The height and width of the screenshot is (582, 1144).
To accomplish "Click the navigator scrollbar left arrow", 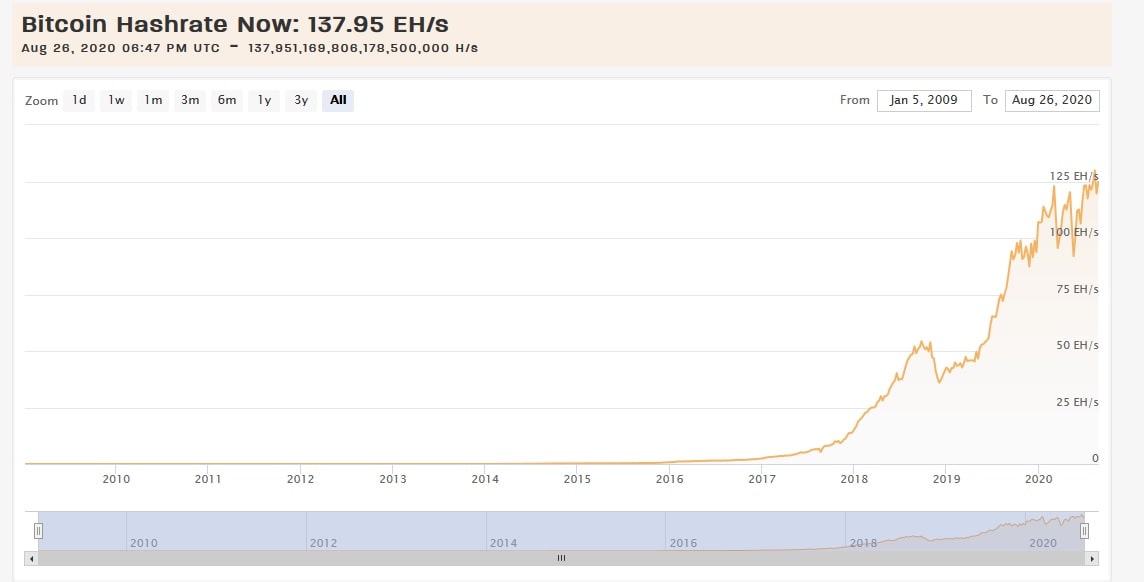I will pyautogui.click(x=31, y=559).
